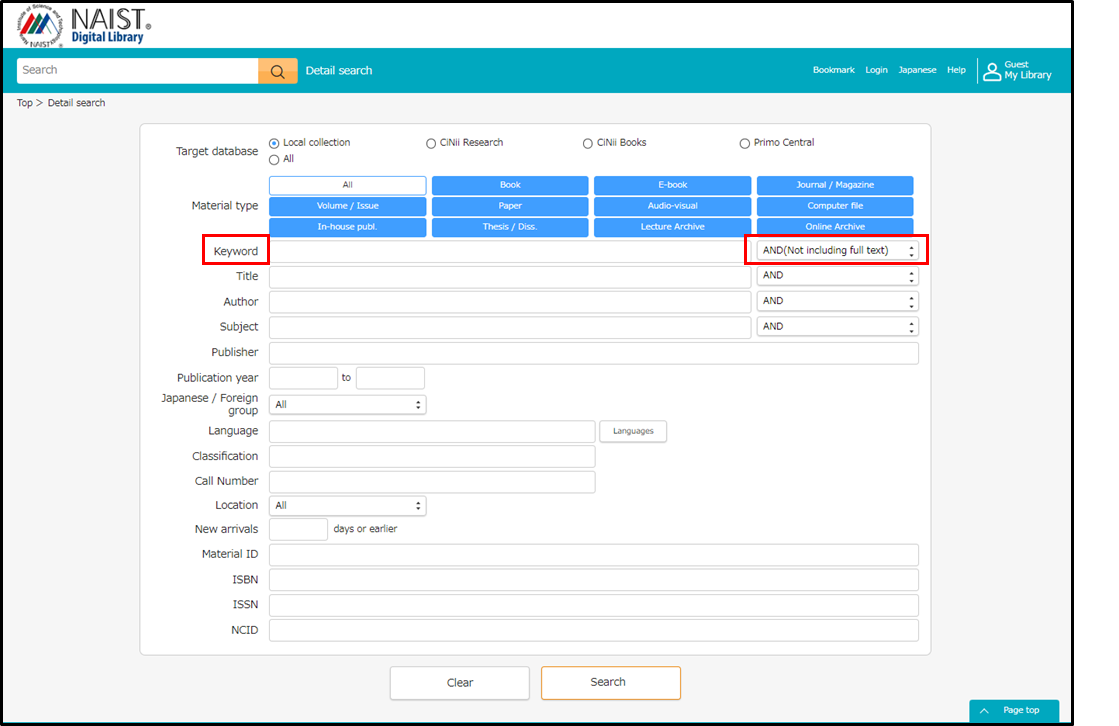Focus the Publisher input field
Screen dimensions: 1119x726
click(x=594, y=353)
